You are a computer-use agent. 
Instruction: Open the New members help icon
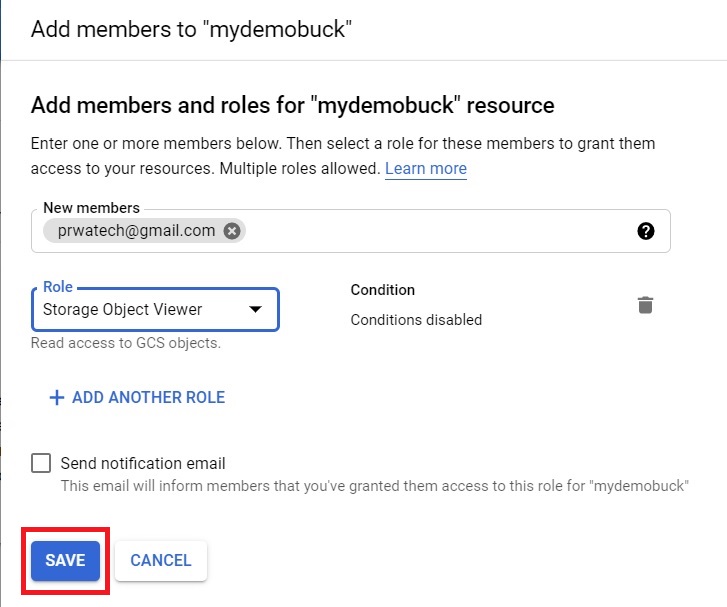pos(645,231)
